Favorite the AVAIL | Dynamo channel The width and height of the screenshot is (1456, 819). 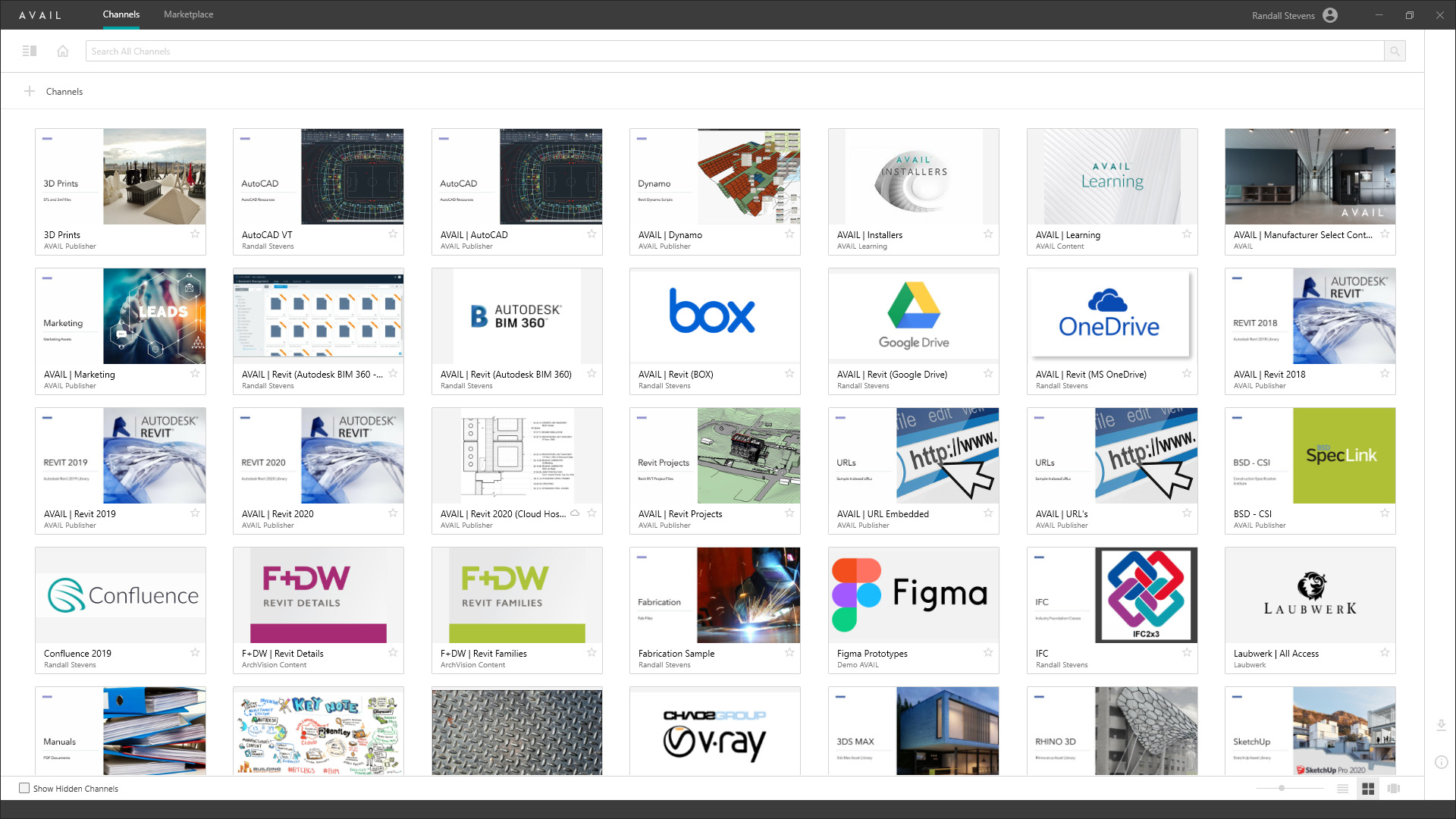789,234
